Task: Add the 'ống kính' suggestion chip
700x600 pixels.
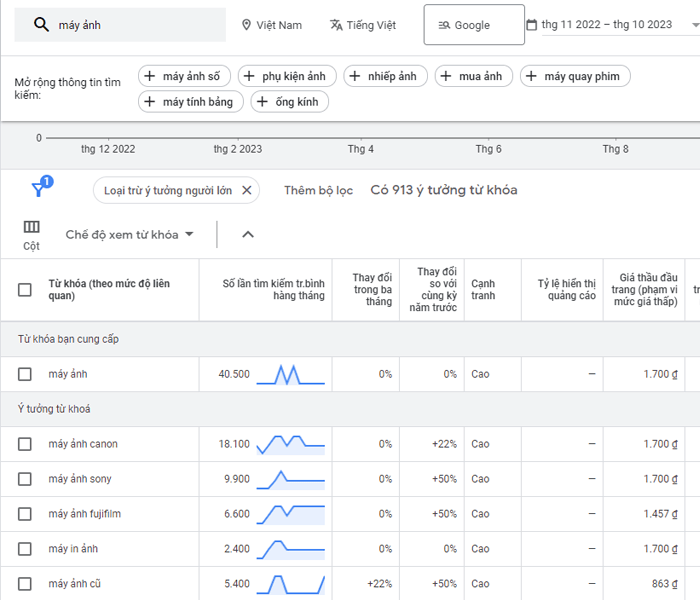Action: [289, 101]
